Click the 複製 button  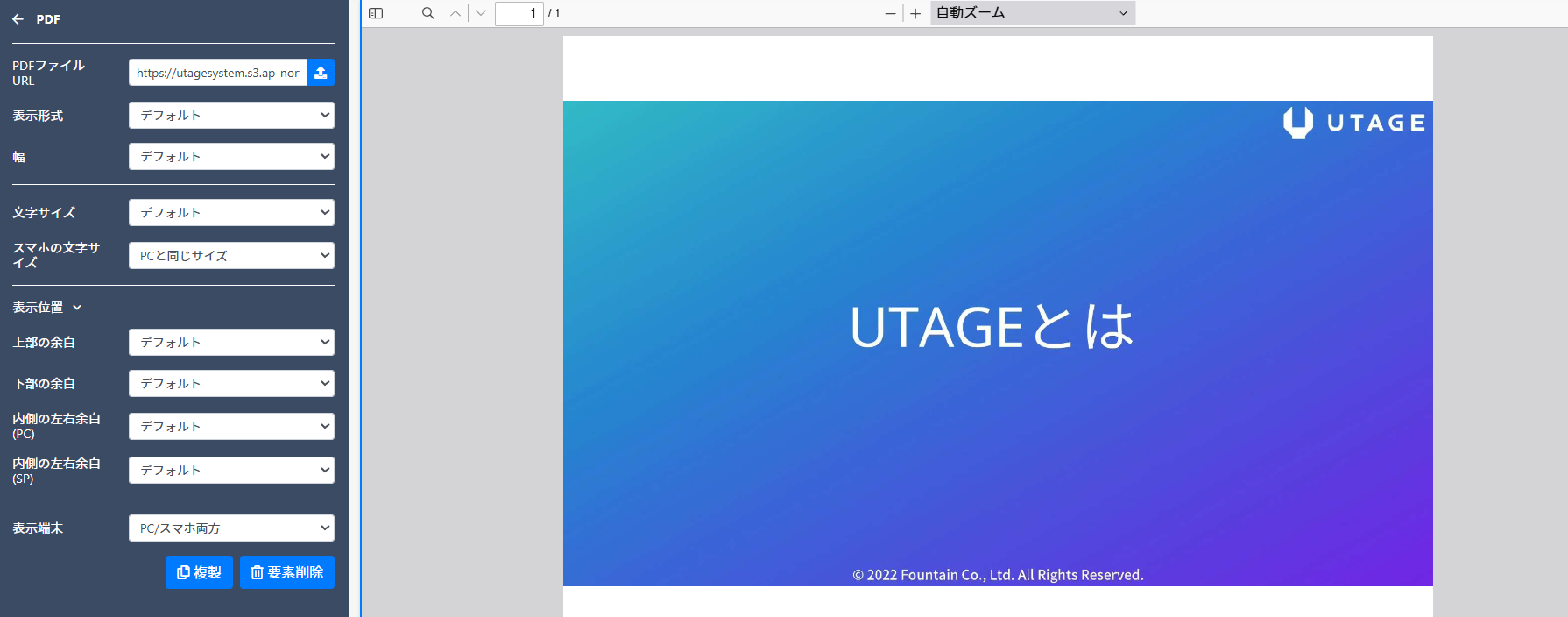click(199, 572)
